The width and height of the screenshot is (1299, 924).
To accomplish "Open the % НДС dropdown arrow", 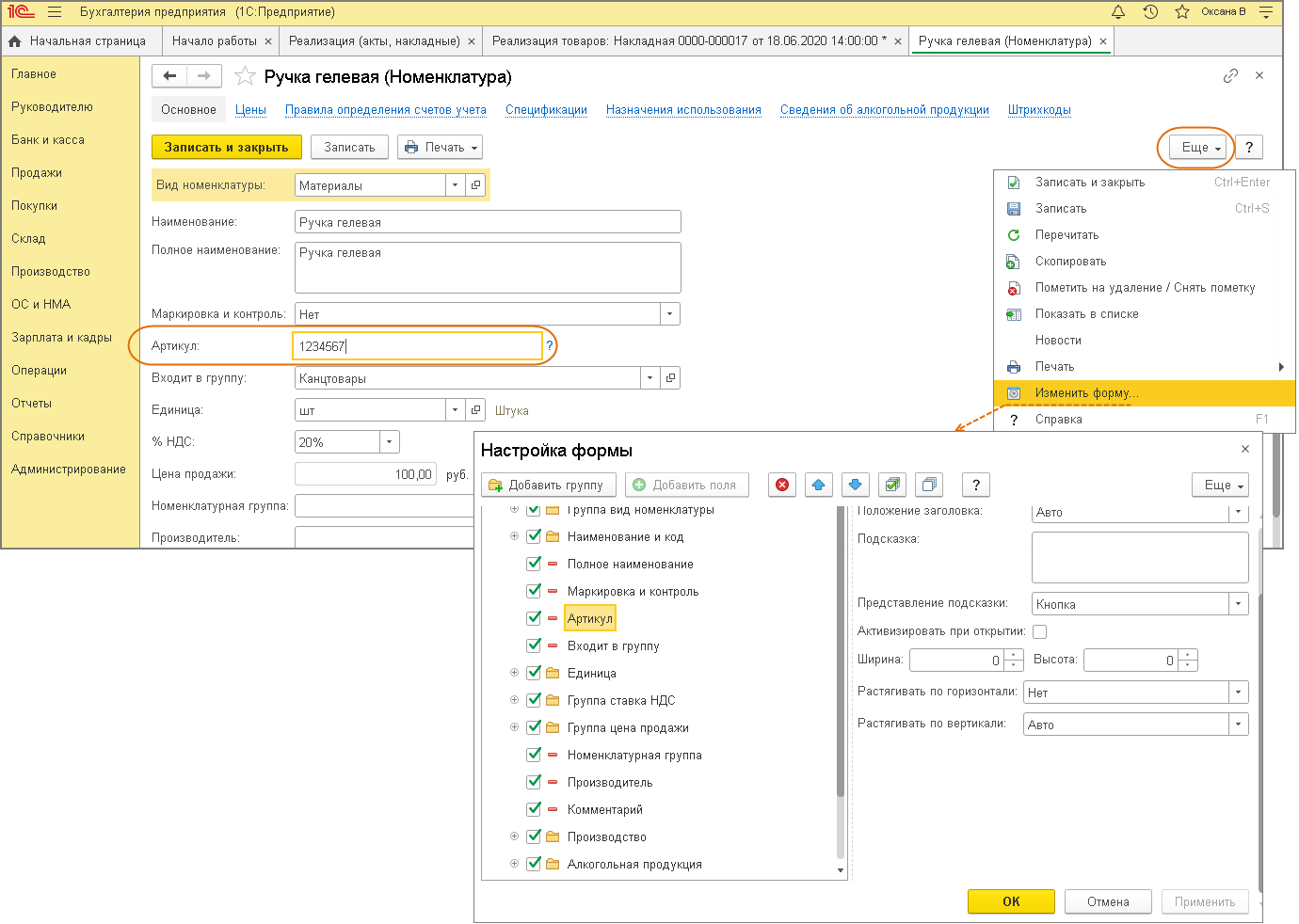I will (390, 442).
